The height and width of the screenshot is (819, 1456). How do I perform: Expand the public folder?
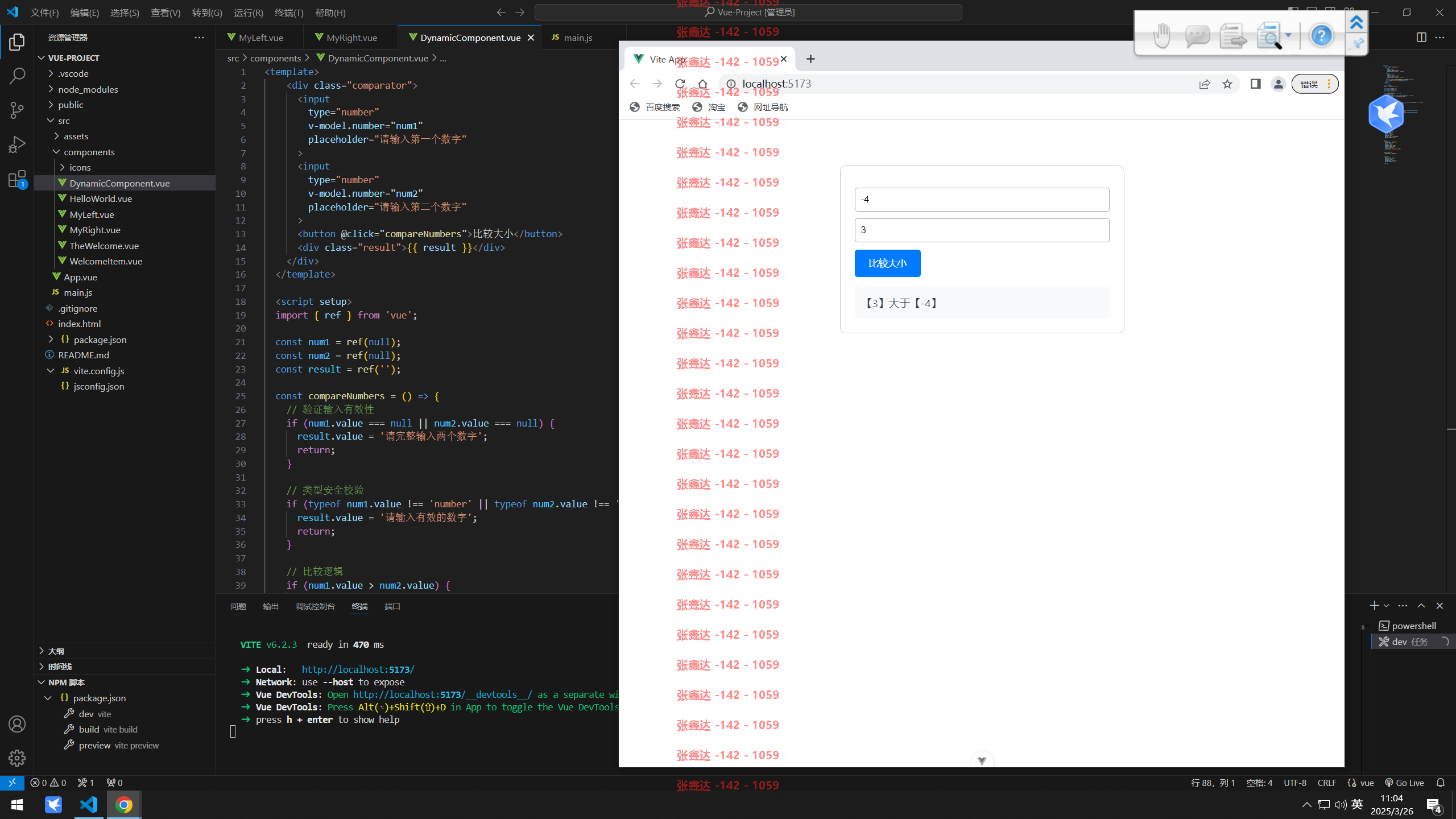point(71,105)
